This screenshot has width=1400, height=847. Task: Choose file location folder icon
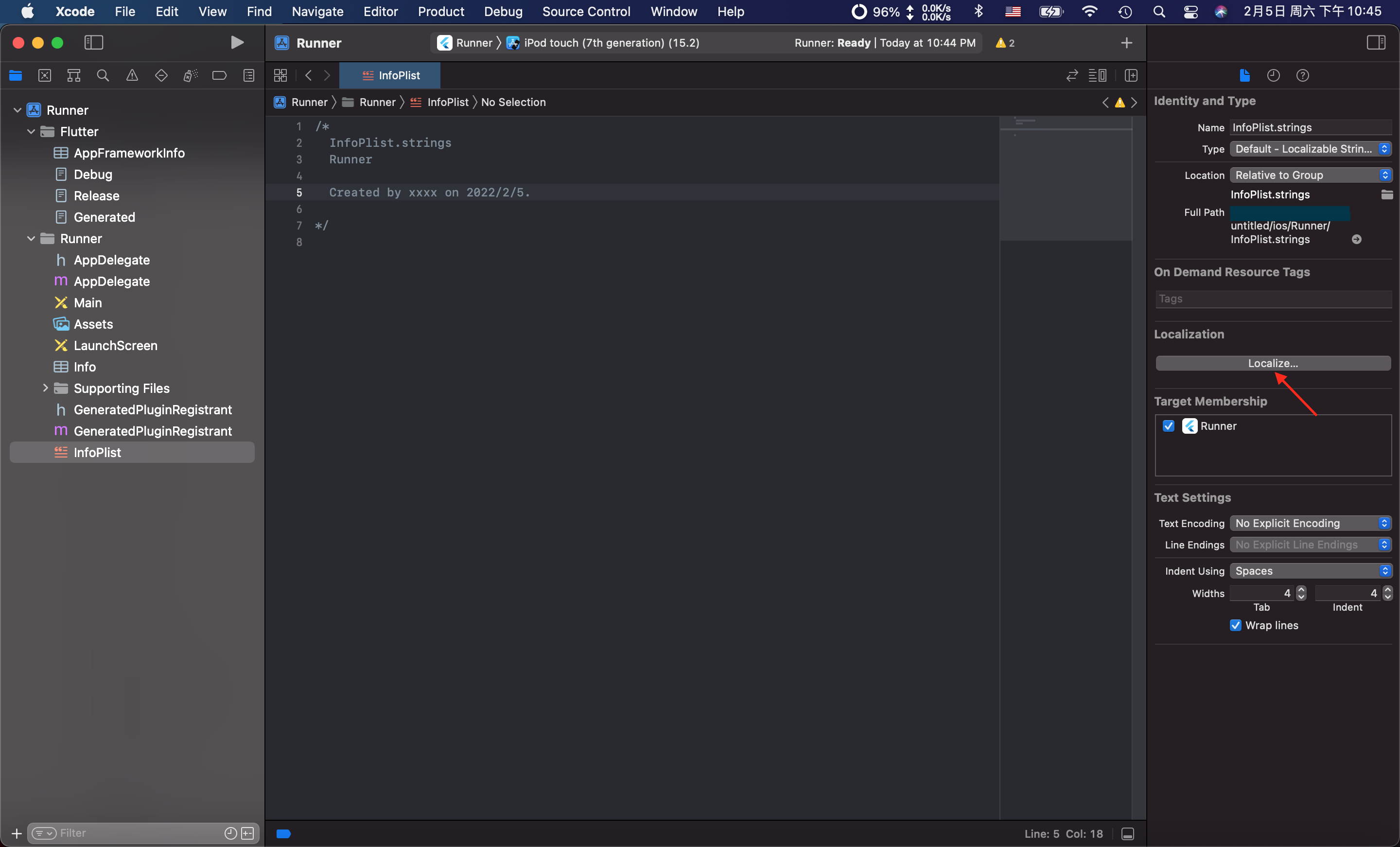pyautogui.click(x=1387, y=194)
